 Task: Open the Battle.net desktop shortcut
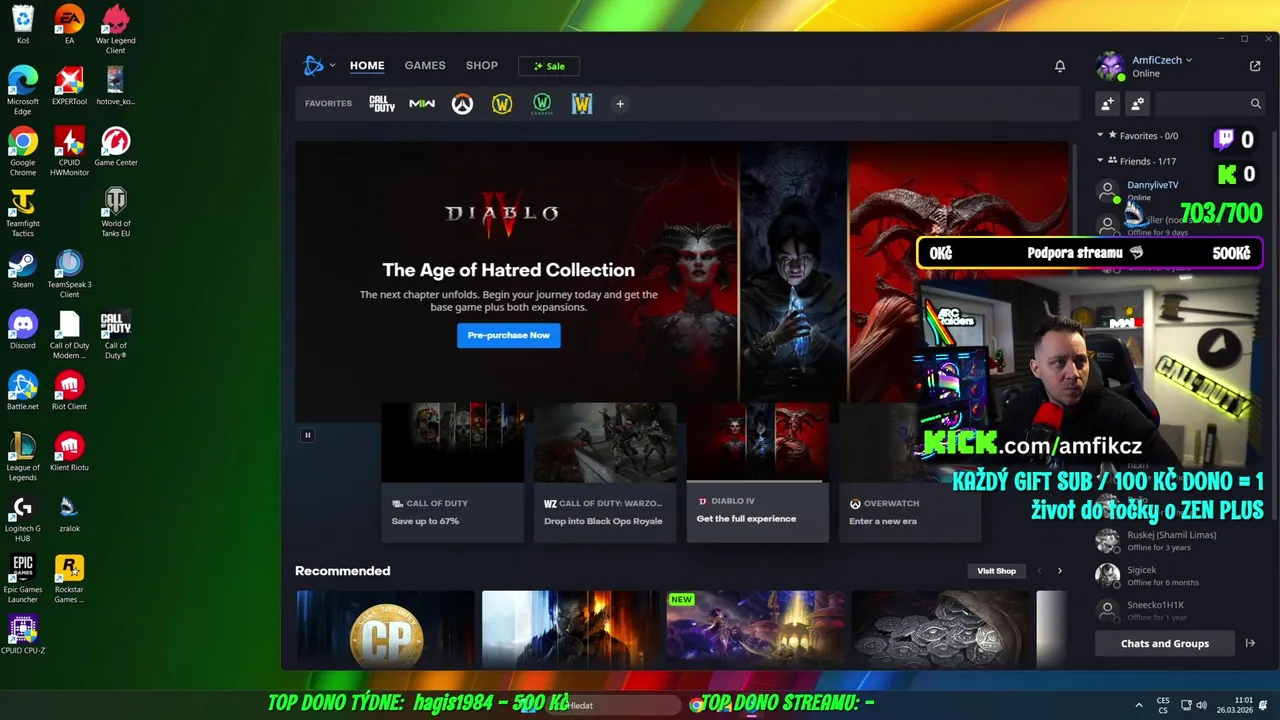pyautogui.click(x=23, y=391)
